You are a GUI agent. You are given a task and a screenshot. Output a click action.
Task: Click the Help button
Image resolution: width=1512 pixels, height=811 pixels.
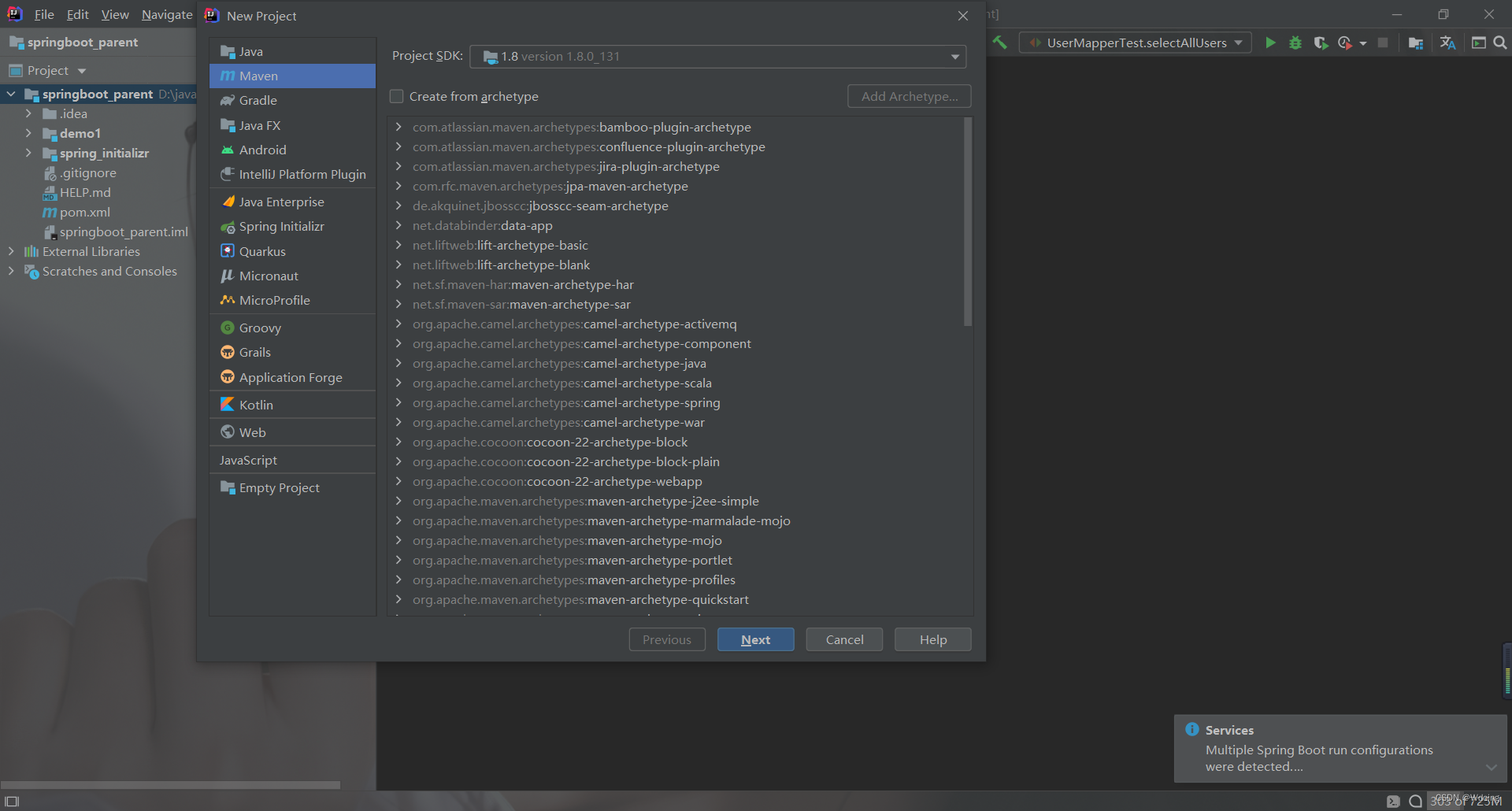click(933, 639)
